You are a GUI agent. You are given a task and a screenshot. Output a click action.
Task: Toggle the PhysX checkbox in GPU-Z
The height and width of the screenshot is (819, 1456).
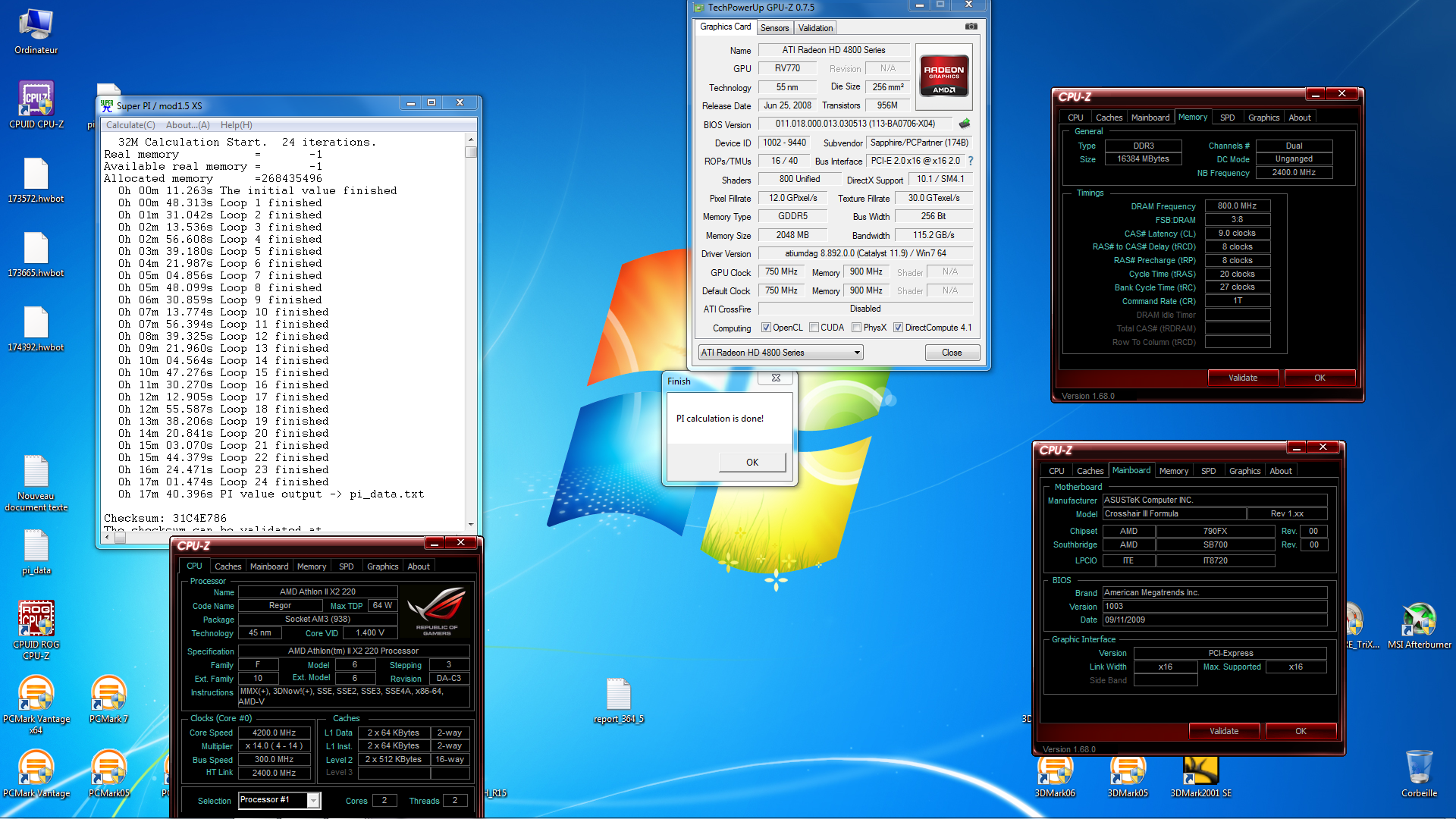[x=856, y=328]
